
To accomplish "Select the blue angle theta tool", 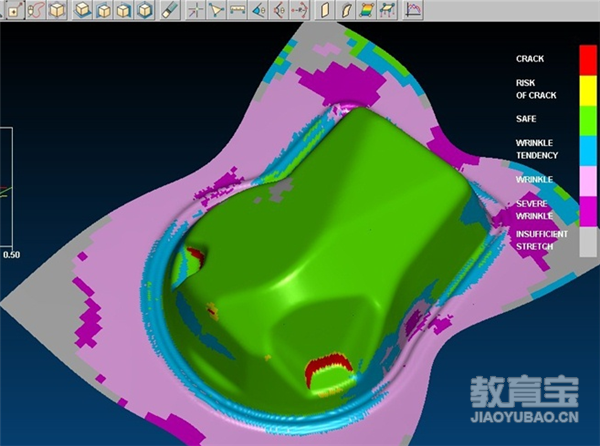I will point(258,10).
